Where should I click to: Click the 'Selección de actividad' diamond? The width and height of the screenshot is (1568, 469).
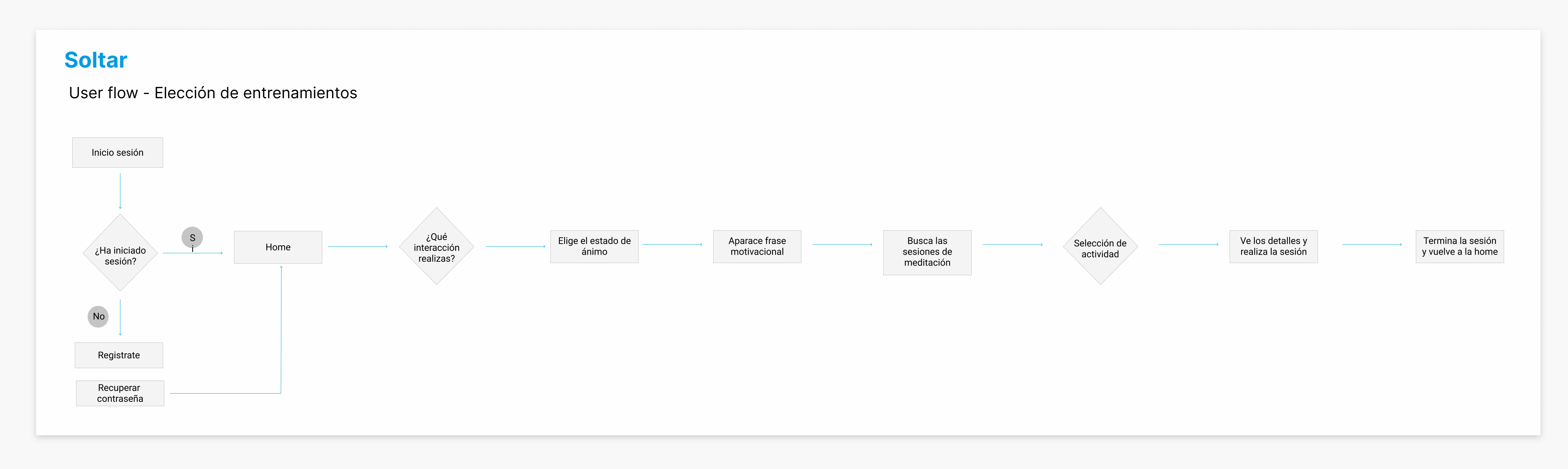coord(1100,247)
